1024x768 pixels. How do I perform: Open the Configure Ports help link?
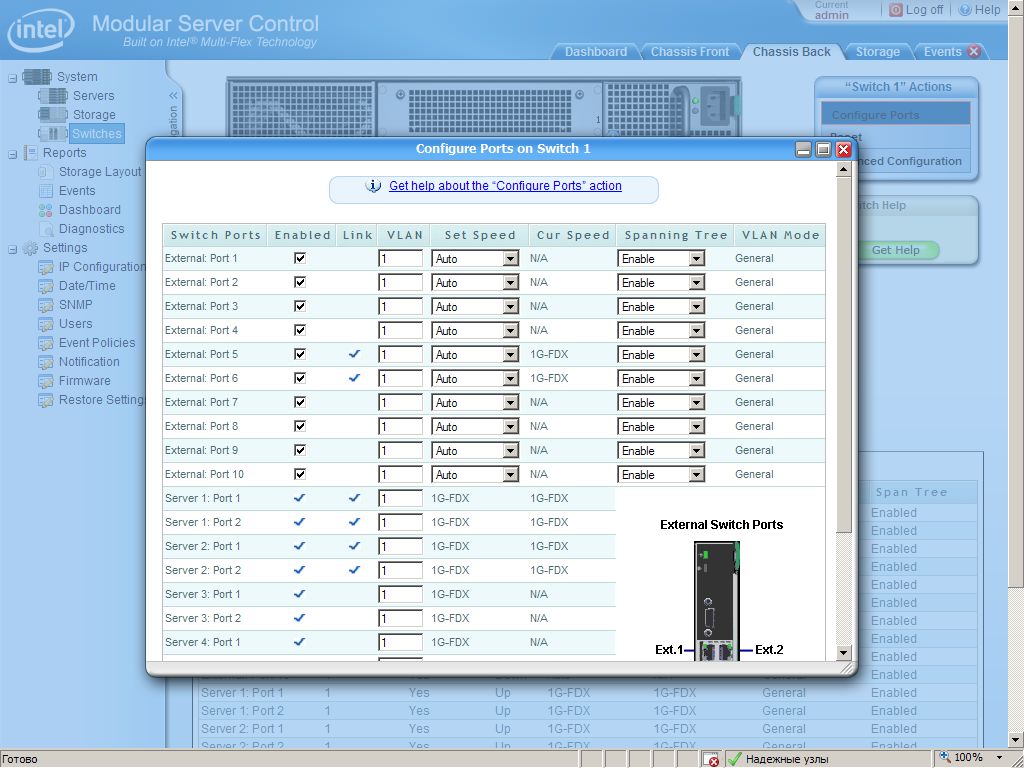[505, 186]
